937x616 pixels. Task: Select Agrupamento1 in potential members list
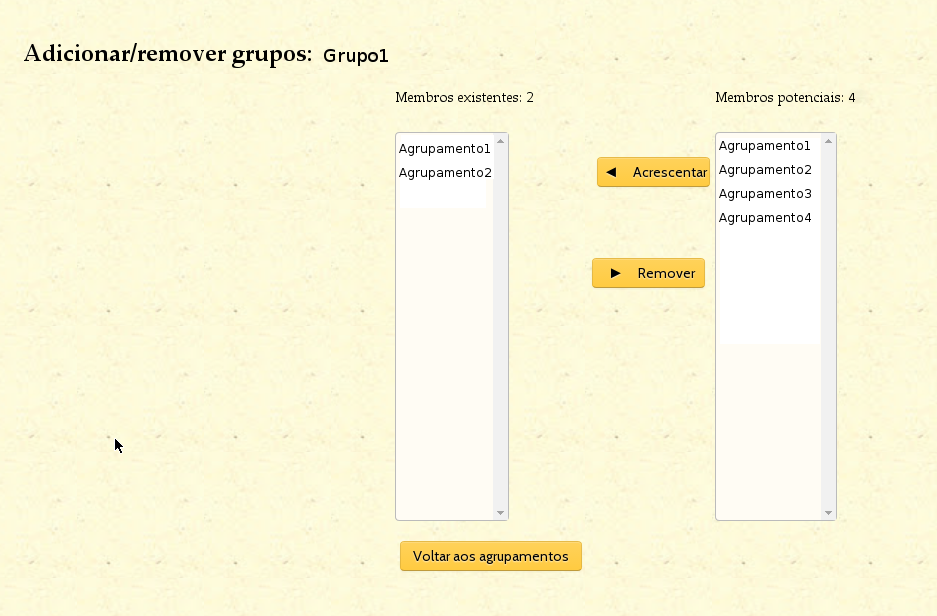(764, 146)
